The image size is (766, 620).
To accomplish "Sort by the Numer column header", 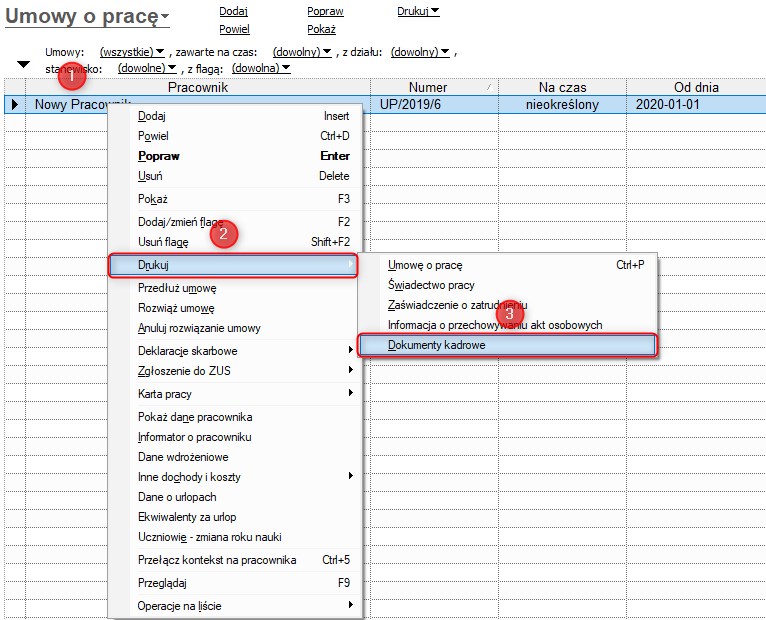I will (x=428, y=88).
